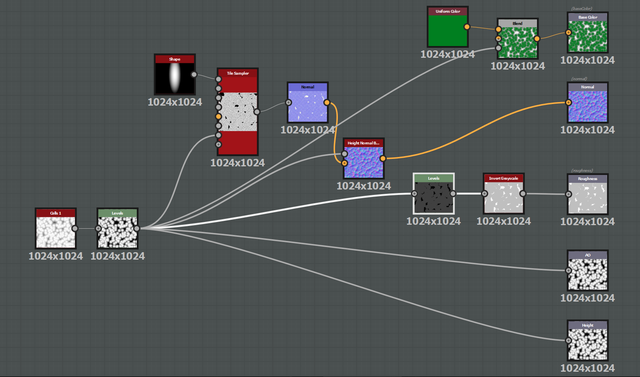Click the Shape node's output connector

point(194,75)
